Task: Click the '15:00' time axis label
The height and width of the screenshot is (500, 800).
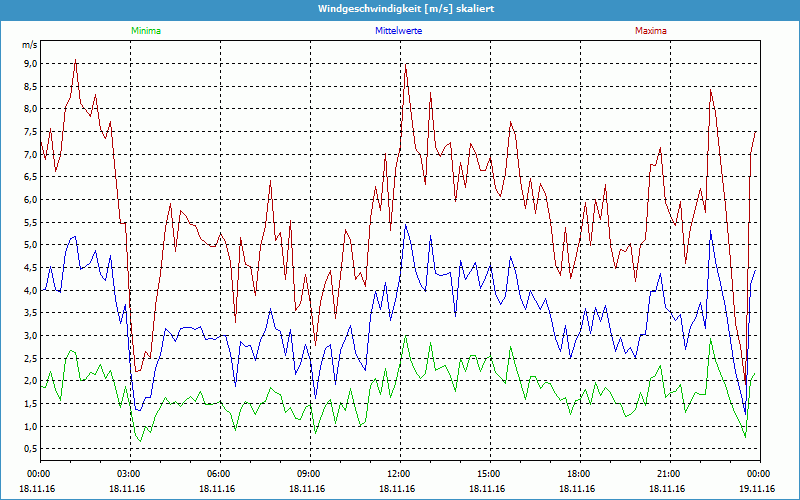Action: pyautogui.click(x=490, y=474)
